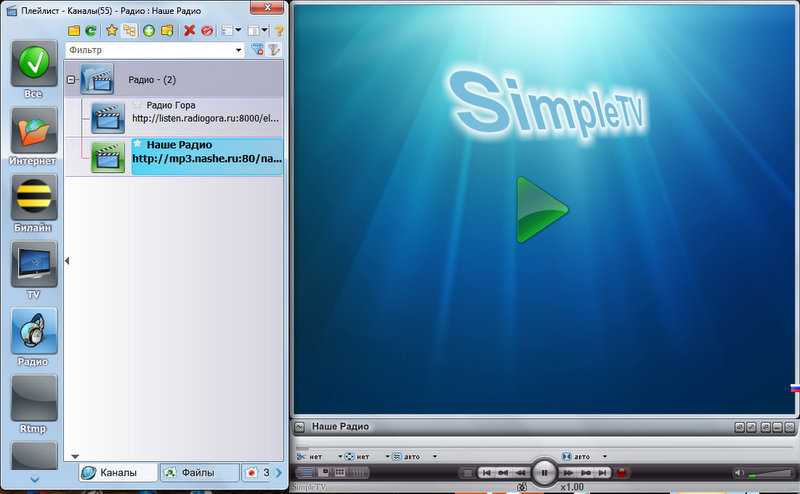Select the Все category

coord(34,69)
